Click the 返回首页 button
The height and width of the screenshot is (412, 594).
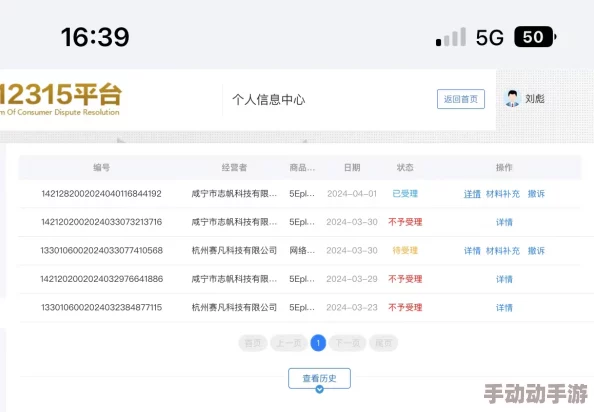pos(461,99)
